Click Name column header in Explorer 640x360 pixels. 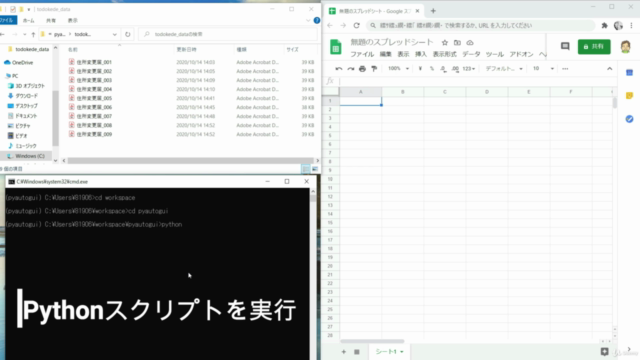pos(73,49)
